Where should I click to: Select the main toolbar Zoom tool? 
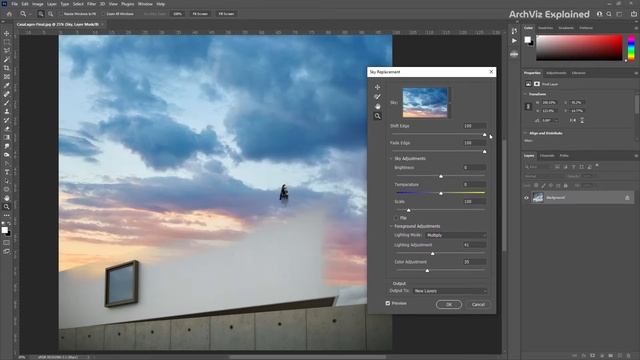click(x=7, y=207)
